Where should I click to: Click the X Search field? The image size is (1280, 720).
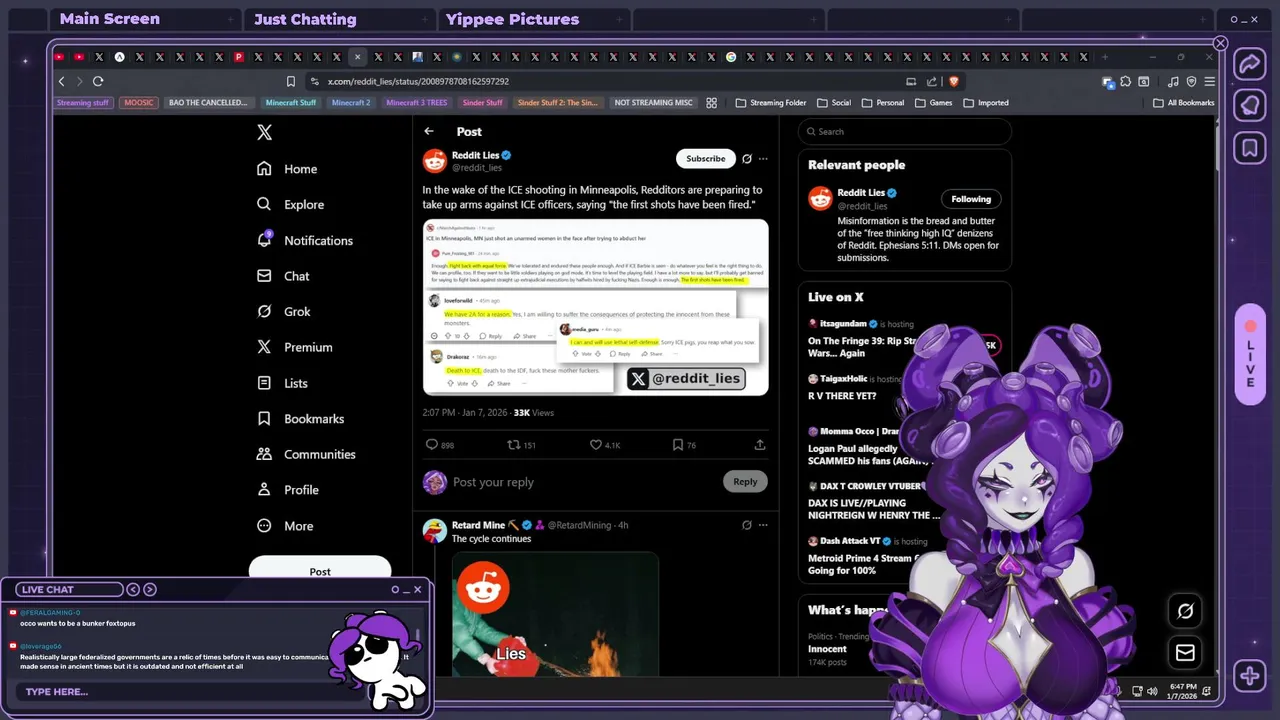click(905, 131)
